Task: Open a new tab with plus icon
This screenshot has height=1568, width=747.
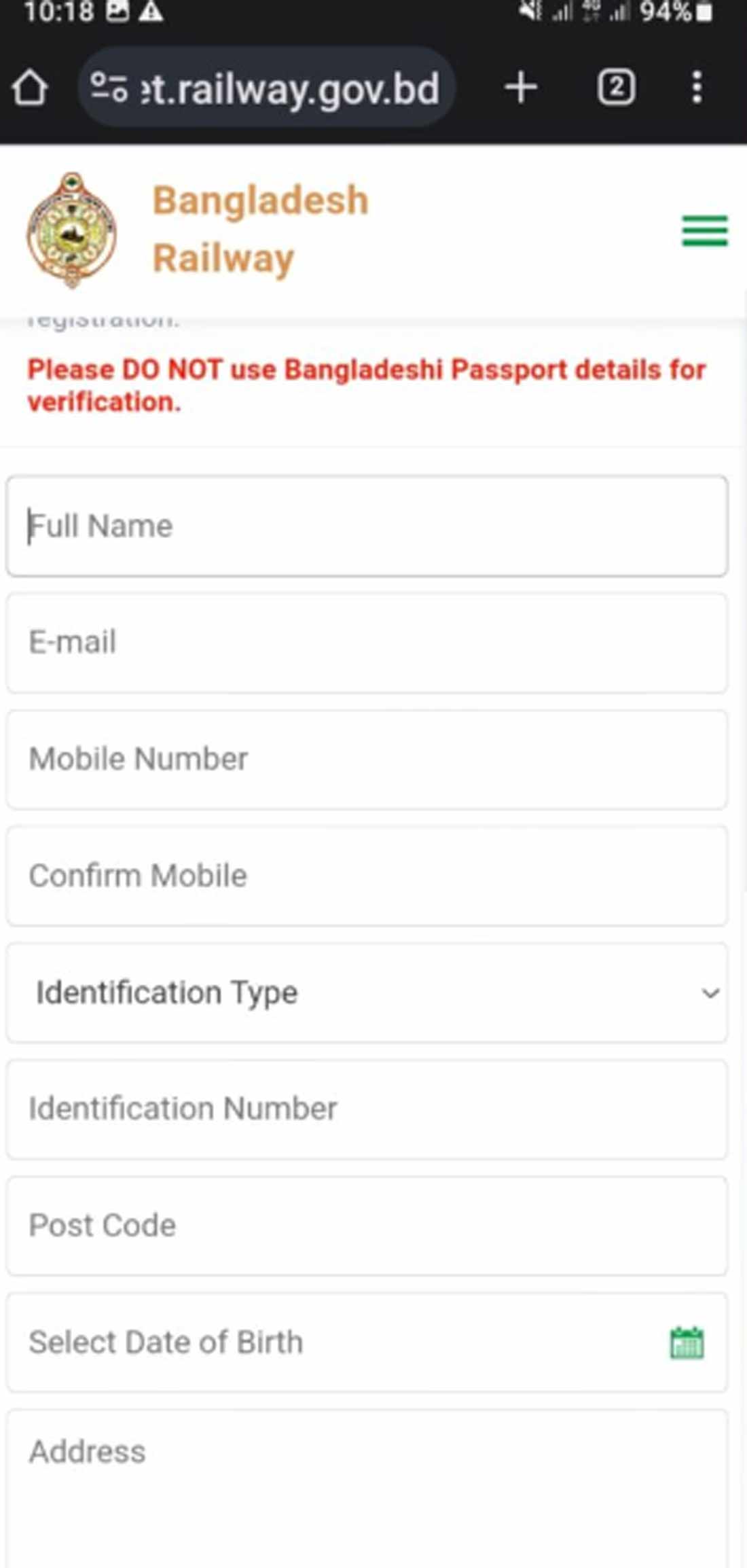Action: (x=521, y=88)
